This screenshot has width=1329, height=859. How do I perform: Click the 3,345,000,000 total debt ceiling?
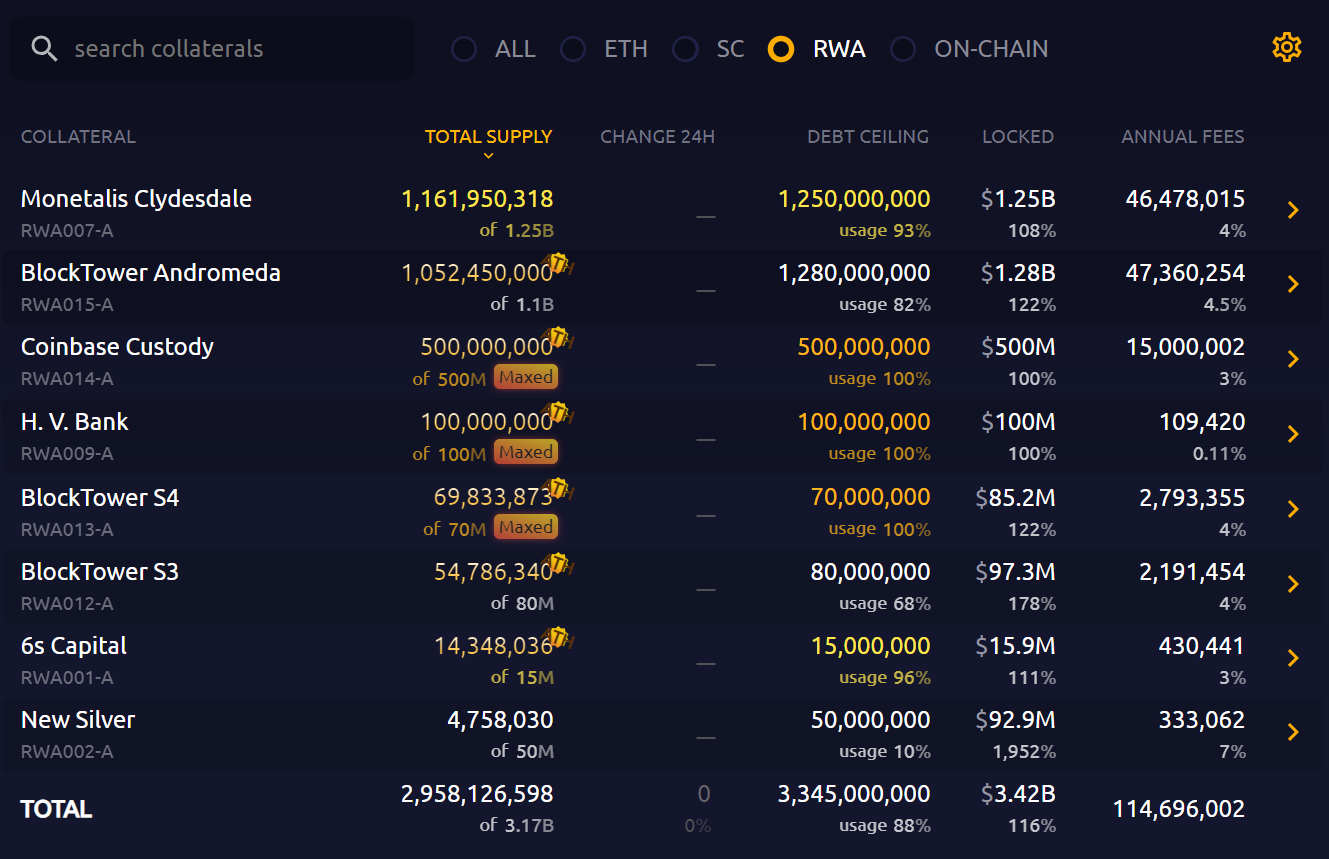(854, 794)
